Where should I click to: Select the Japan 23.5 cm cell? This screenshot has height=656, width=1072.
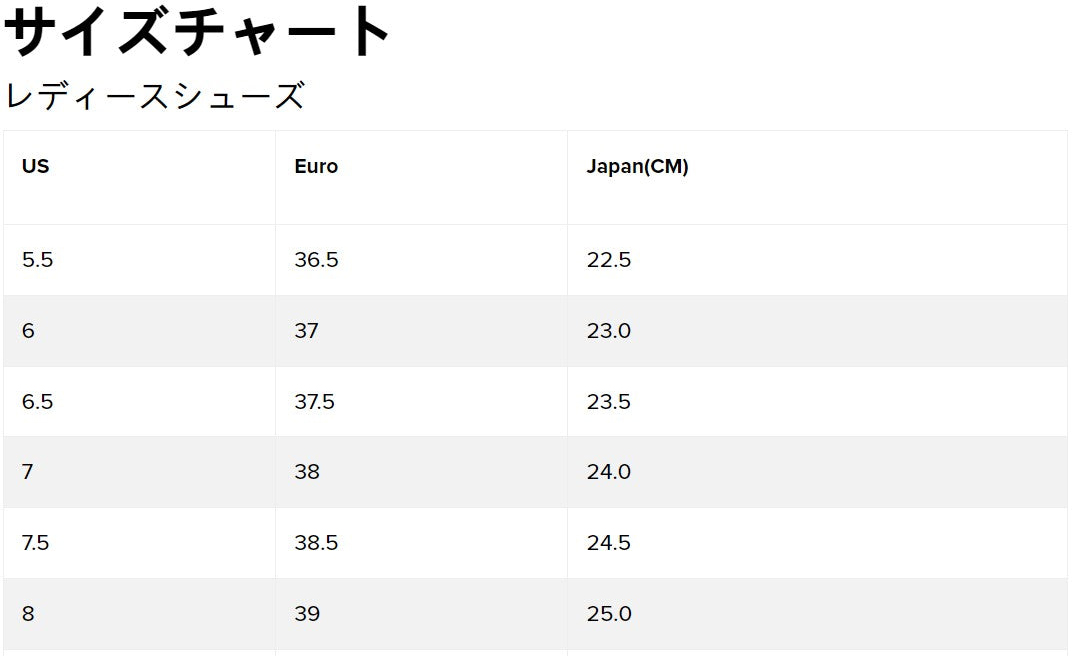pos(609,402)
